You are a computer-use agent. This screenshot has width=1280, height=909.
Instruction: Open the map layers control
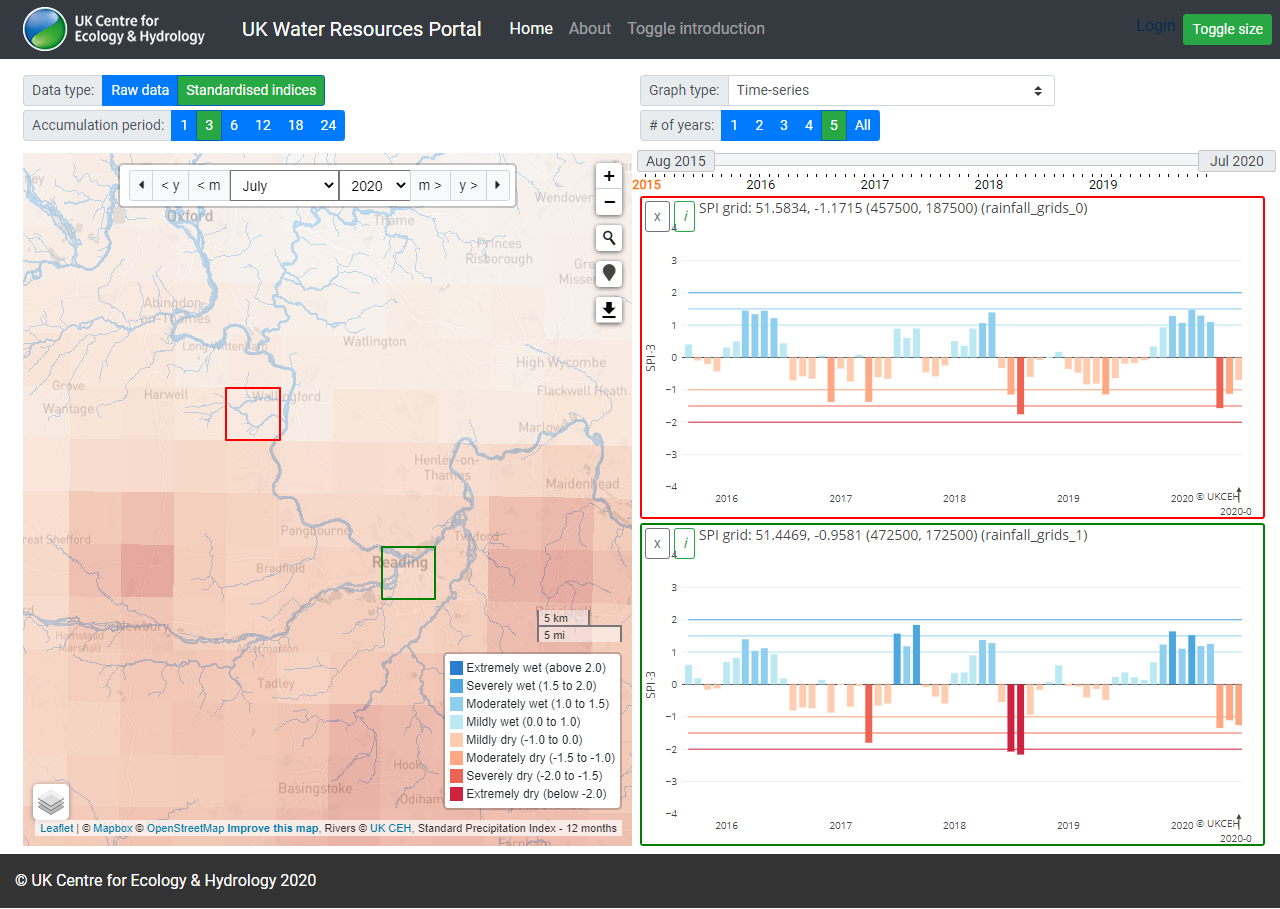coord(51,802)
